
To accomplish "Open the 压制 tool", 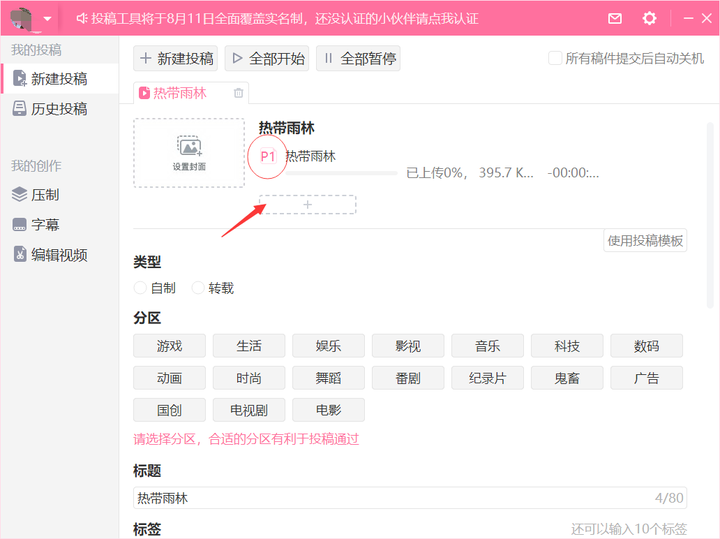I will click(x=60, y=195).
